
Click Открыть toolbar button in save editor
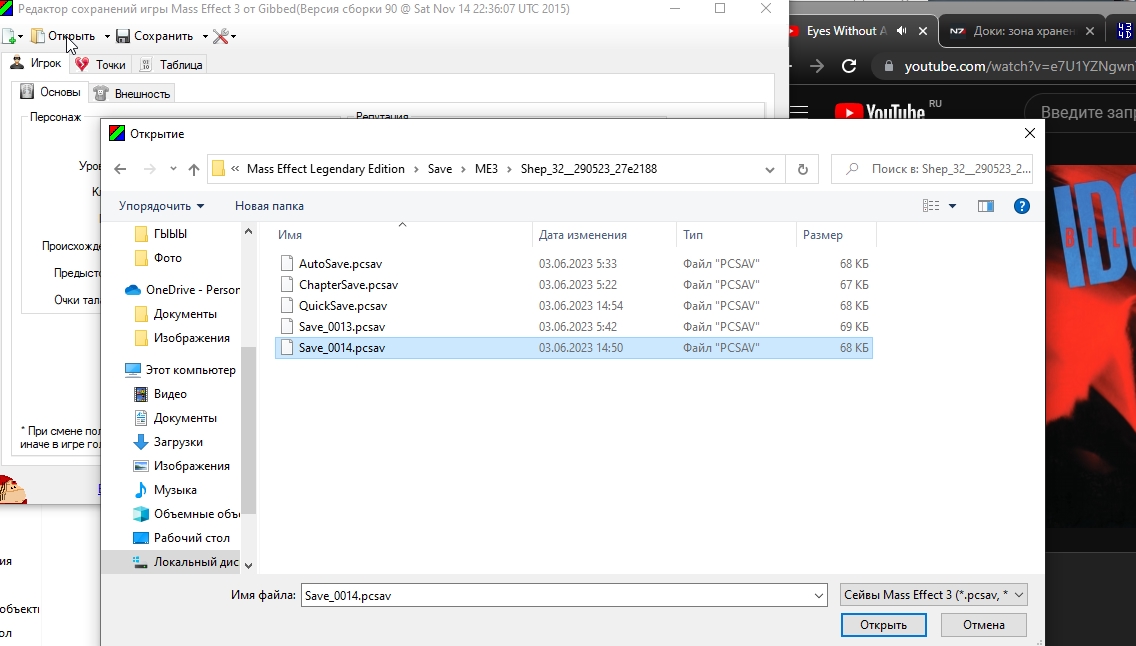[x=63, y=35]
